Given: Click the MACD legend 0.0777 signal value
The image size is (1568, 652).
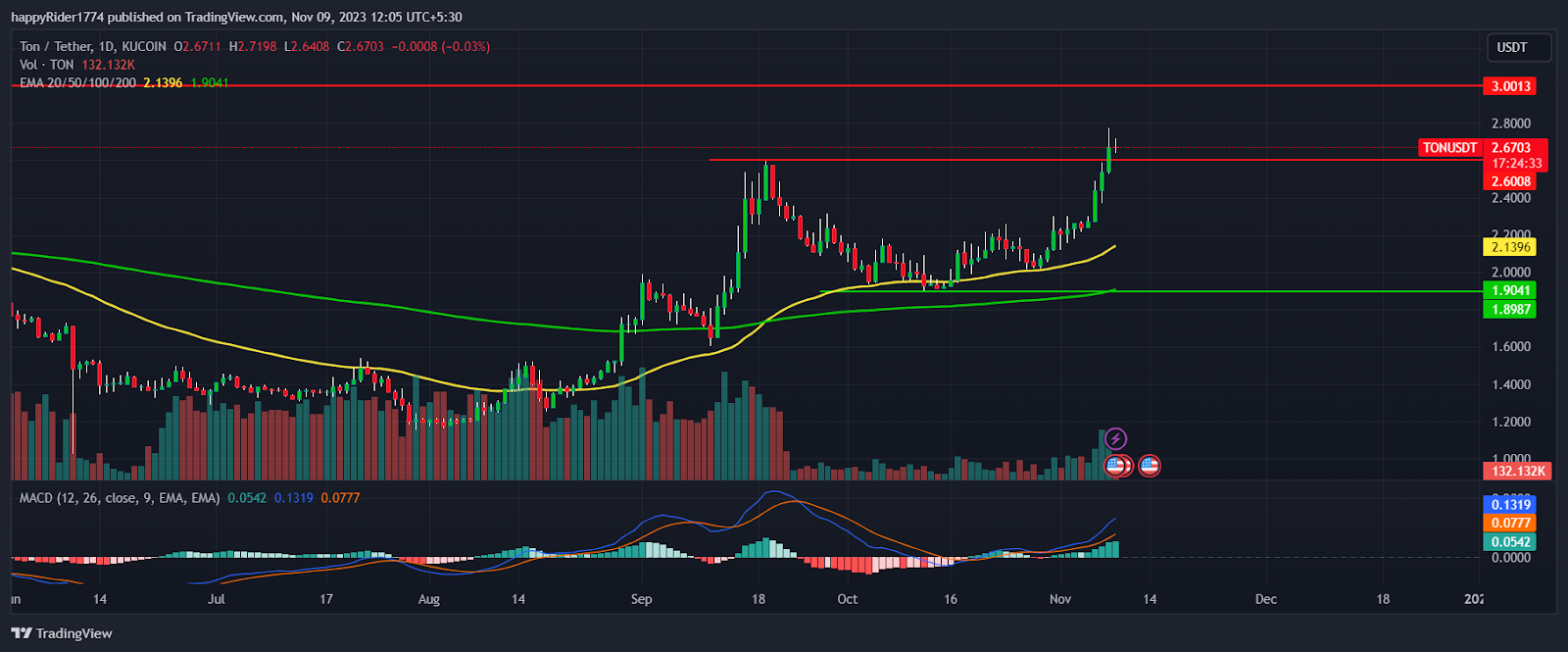Looking at the screenshot, I should [340, 498].
